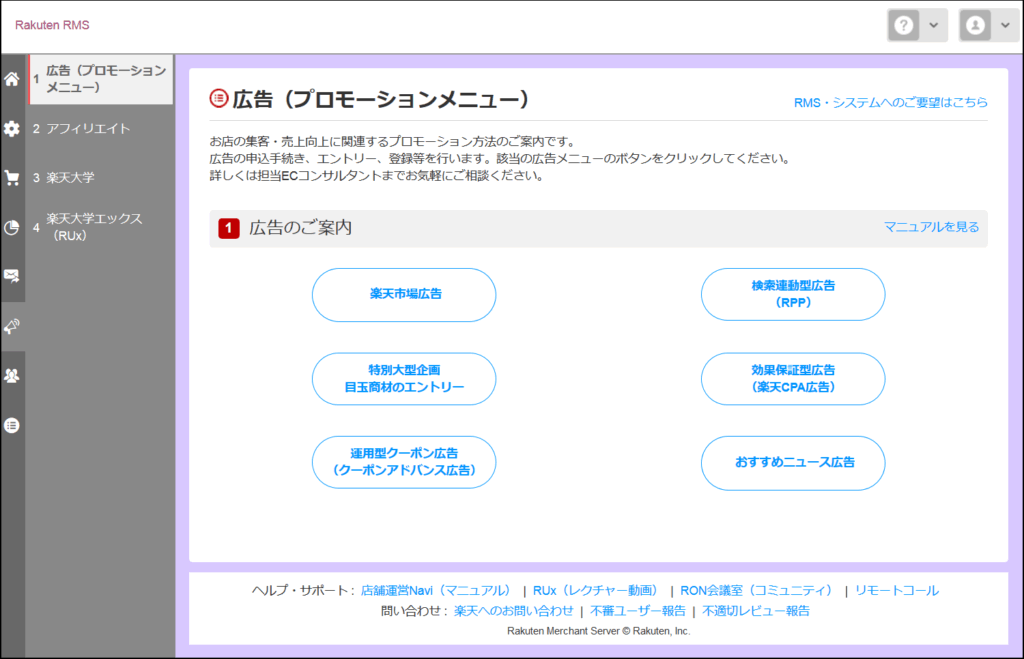The image size is (1024, 659).
Task: Click the 楽天市場広告 button
Action: tap(404, 295)
